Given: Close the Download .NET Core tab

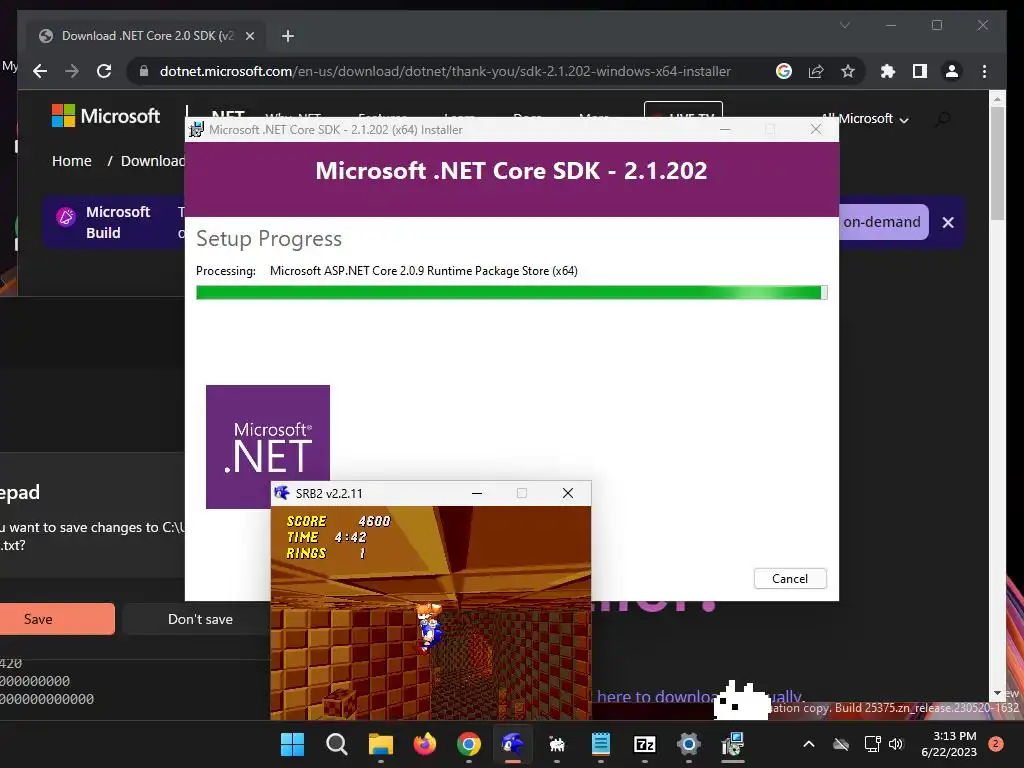Looking at the screenshot, I should [249, 36].
